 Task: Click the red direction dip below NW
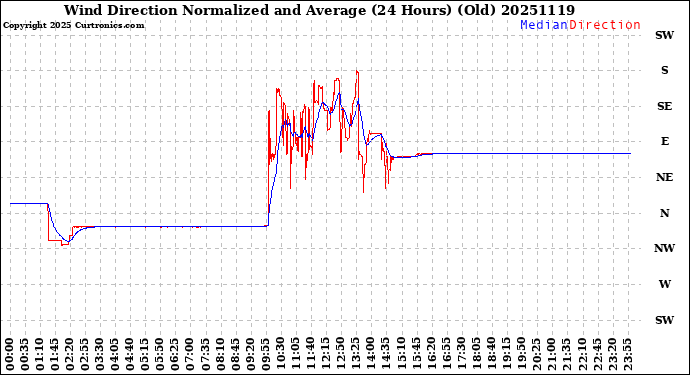coord(65,244)
